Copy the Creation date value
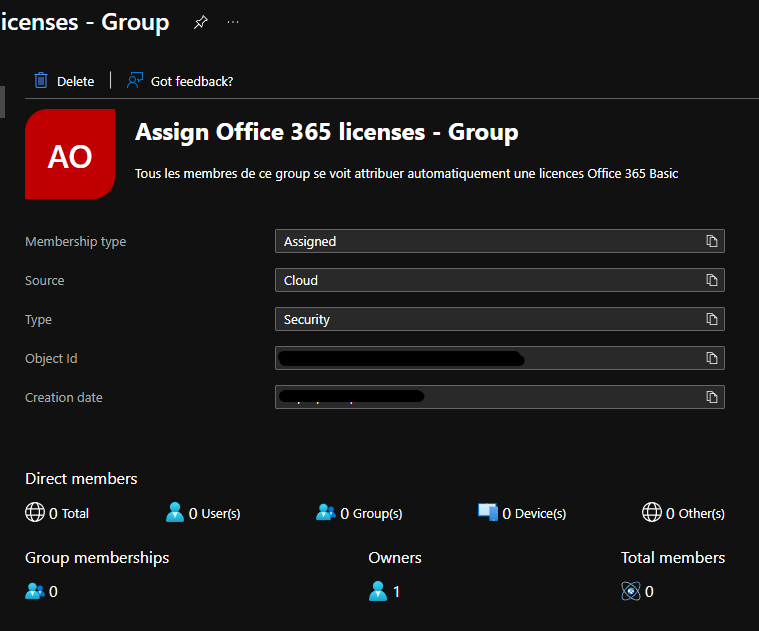This screenshot has width=759, height=631. click(x=712, y=397)
